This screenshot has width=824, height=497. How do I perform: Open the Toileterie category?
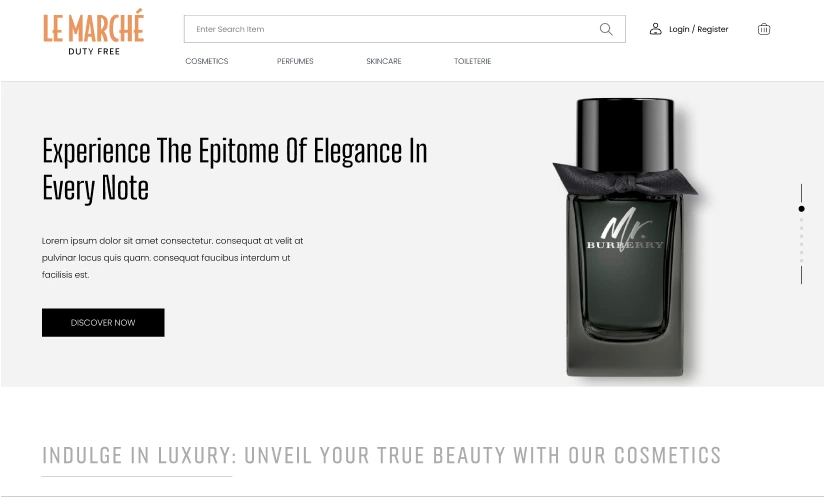[x=472, y=61]
